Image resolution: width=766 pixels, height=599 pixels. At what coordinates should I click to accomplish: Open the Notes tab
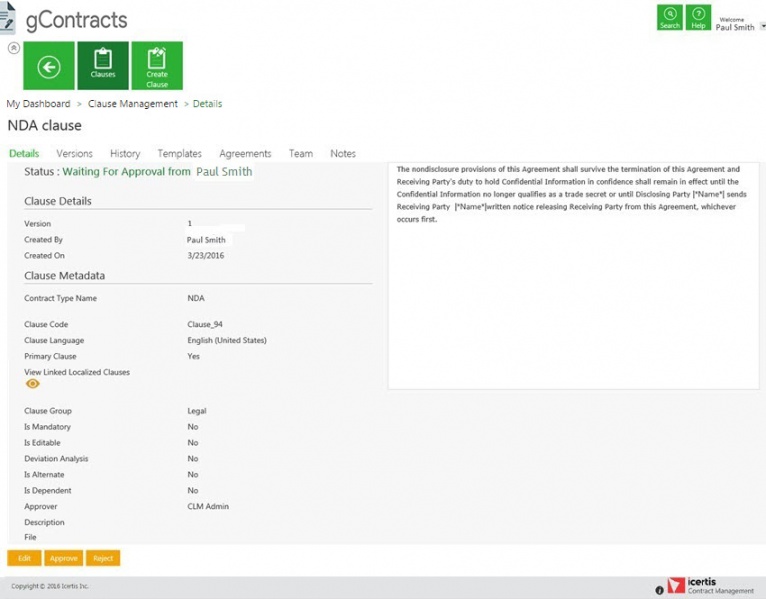[x=343, y=153]
